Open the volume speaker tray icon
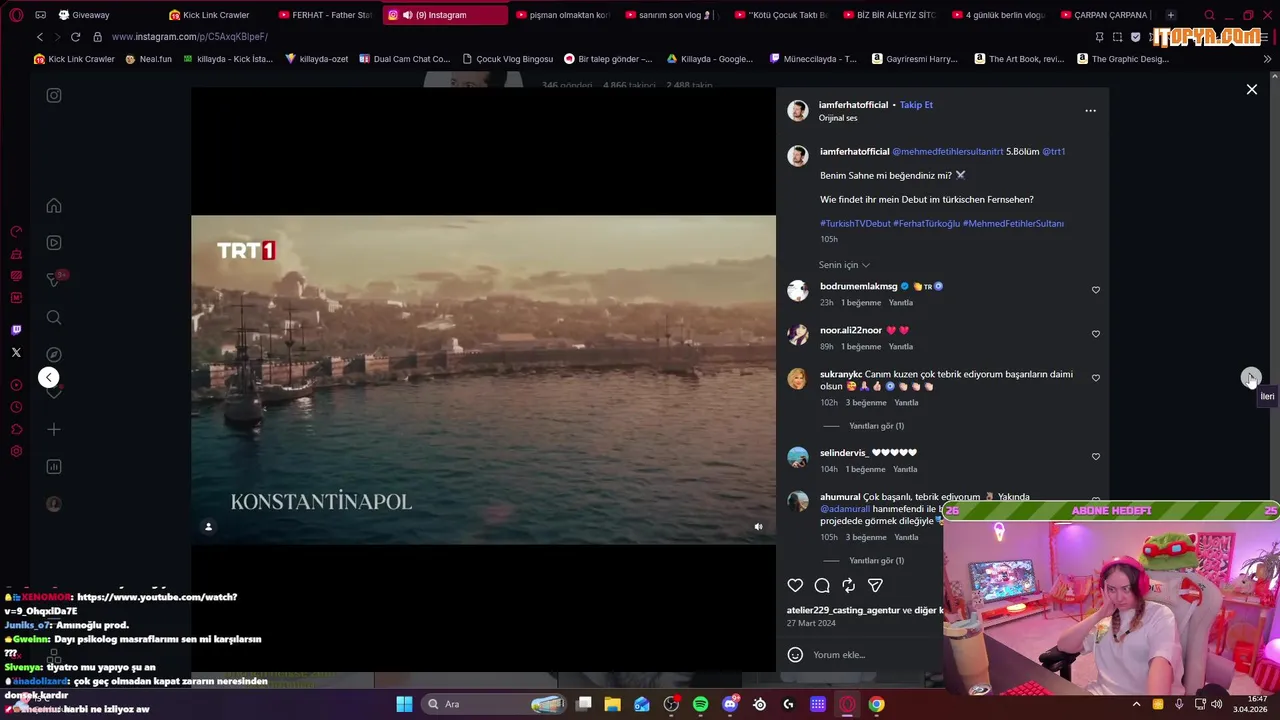The image size is (1280, 720). pyautogui.click(x=1216, y=704)
